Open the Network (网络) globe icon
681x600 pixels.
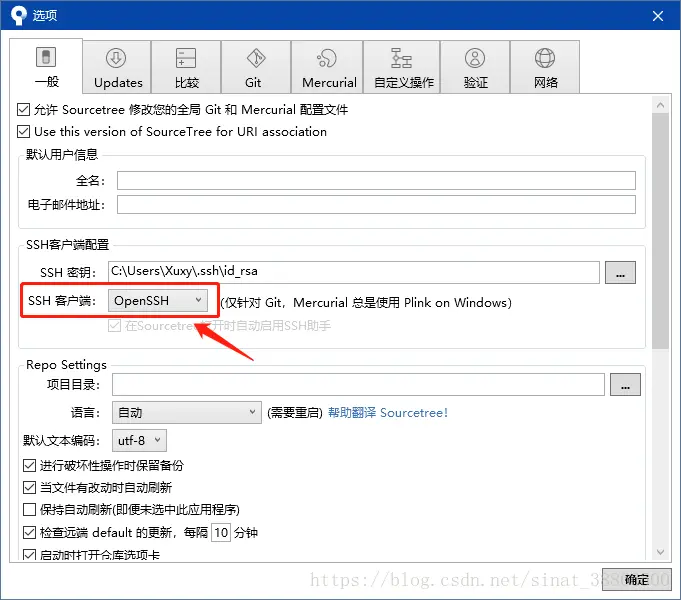coord(545,58)
